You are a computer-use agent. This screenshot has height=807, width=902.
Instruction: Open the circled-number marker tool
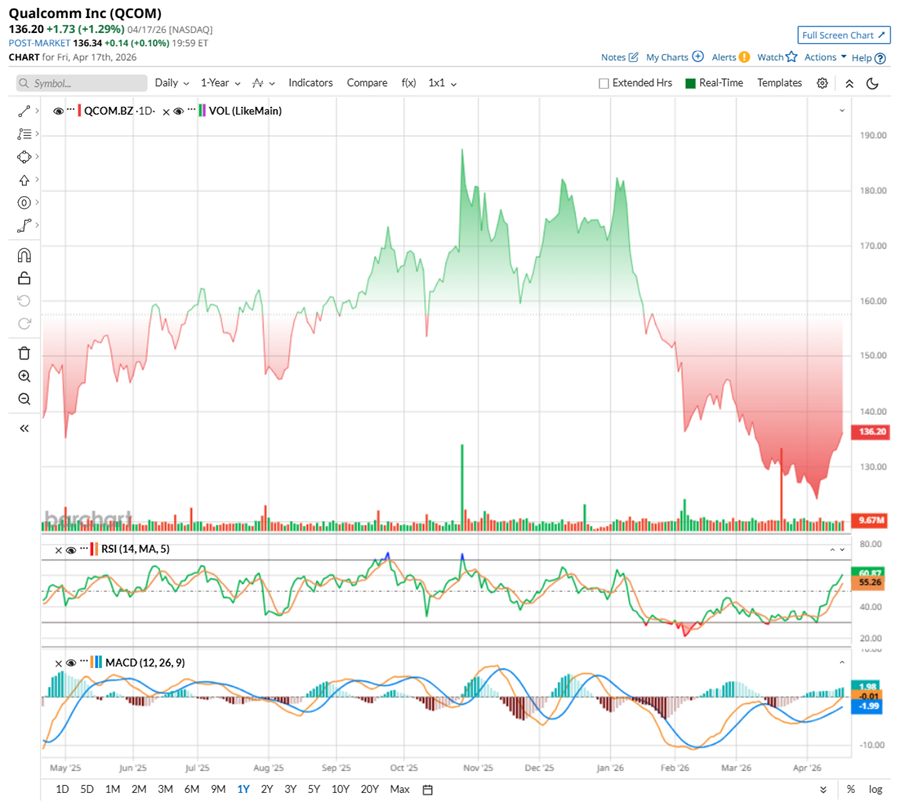coord(24,202)
